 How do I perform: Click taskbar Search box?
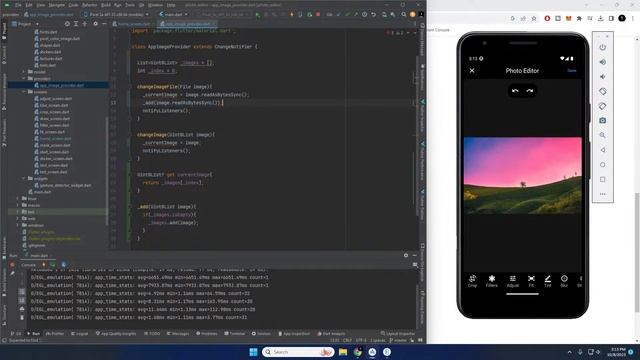pyautogui.click(x=298, y=352)
